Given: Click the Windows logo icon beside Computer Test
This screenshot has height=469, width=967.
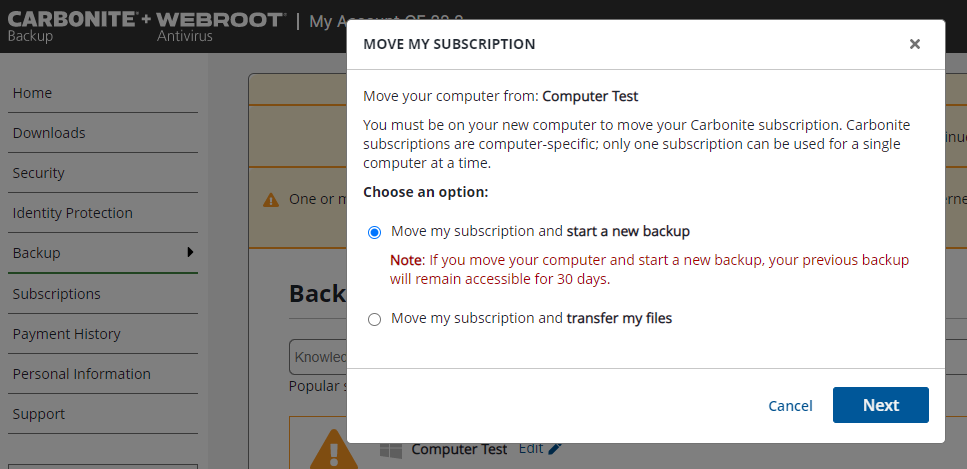Looking at the screenshot, I should click(x=390, y=450).
